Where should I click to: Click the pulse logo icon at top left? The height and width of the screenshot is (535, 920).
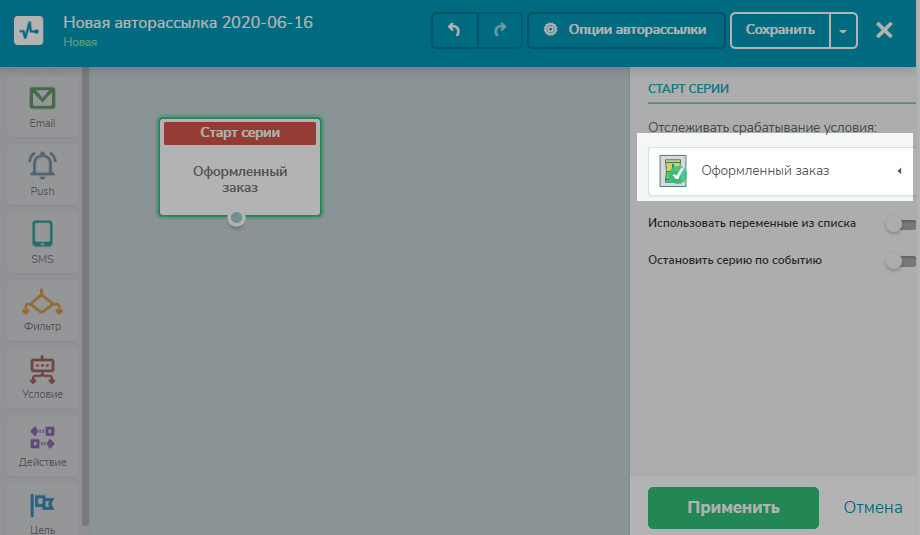[29, 30]
